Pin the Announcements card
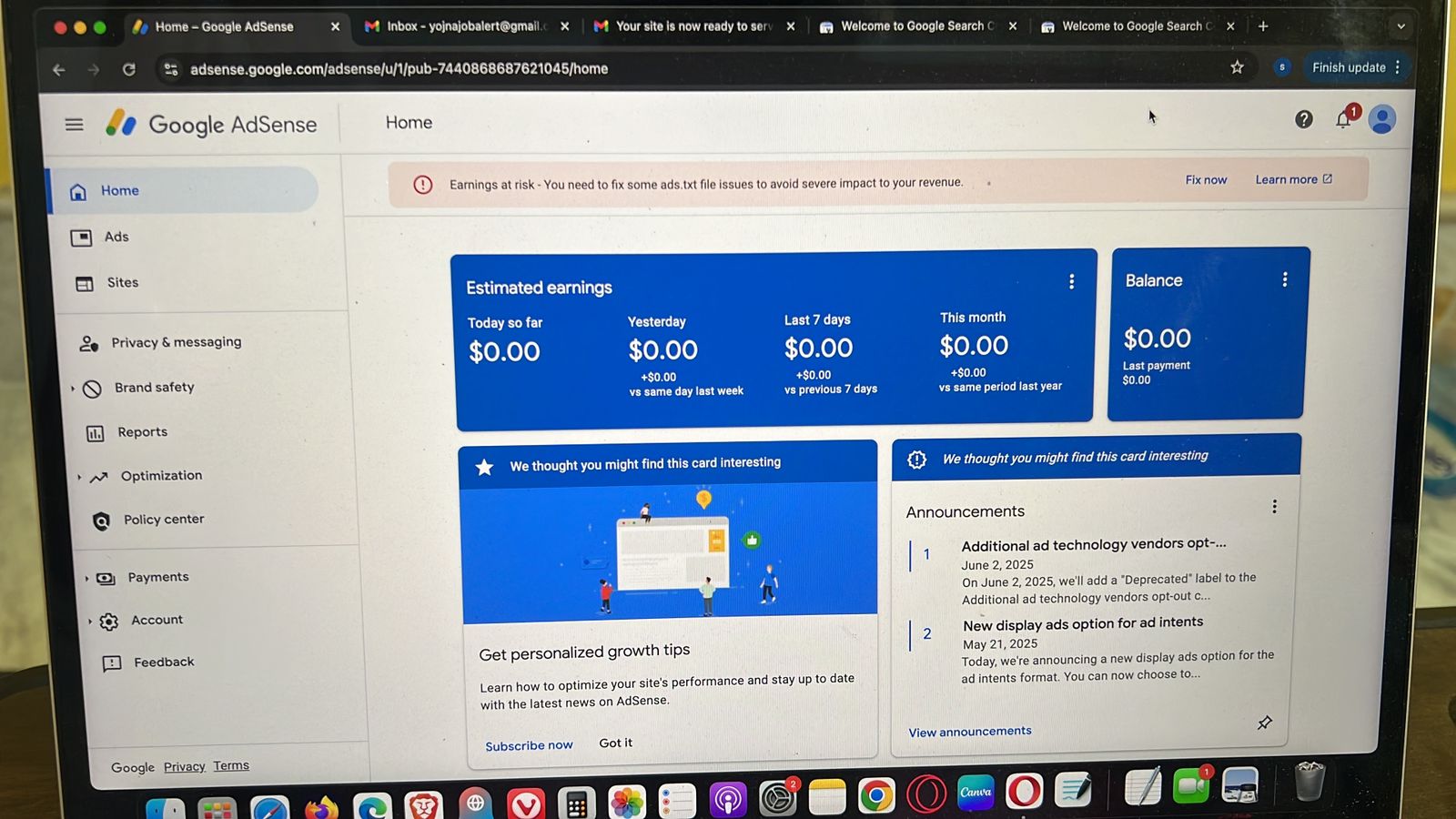Viewport: 1456px width, 819px height. pyautogui.click(x=1264, y=723)
